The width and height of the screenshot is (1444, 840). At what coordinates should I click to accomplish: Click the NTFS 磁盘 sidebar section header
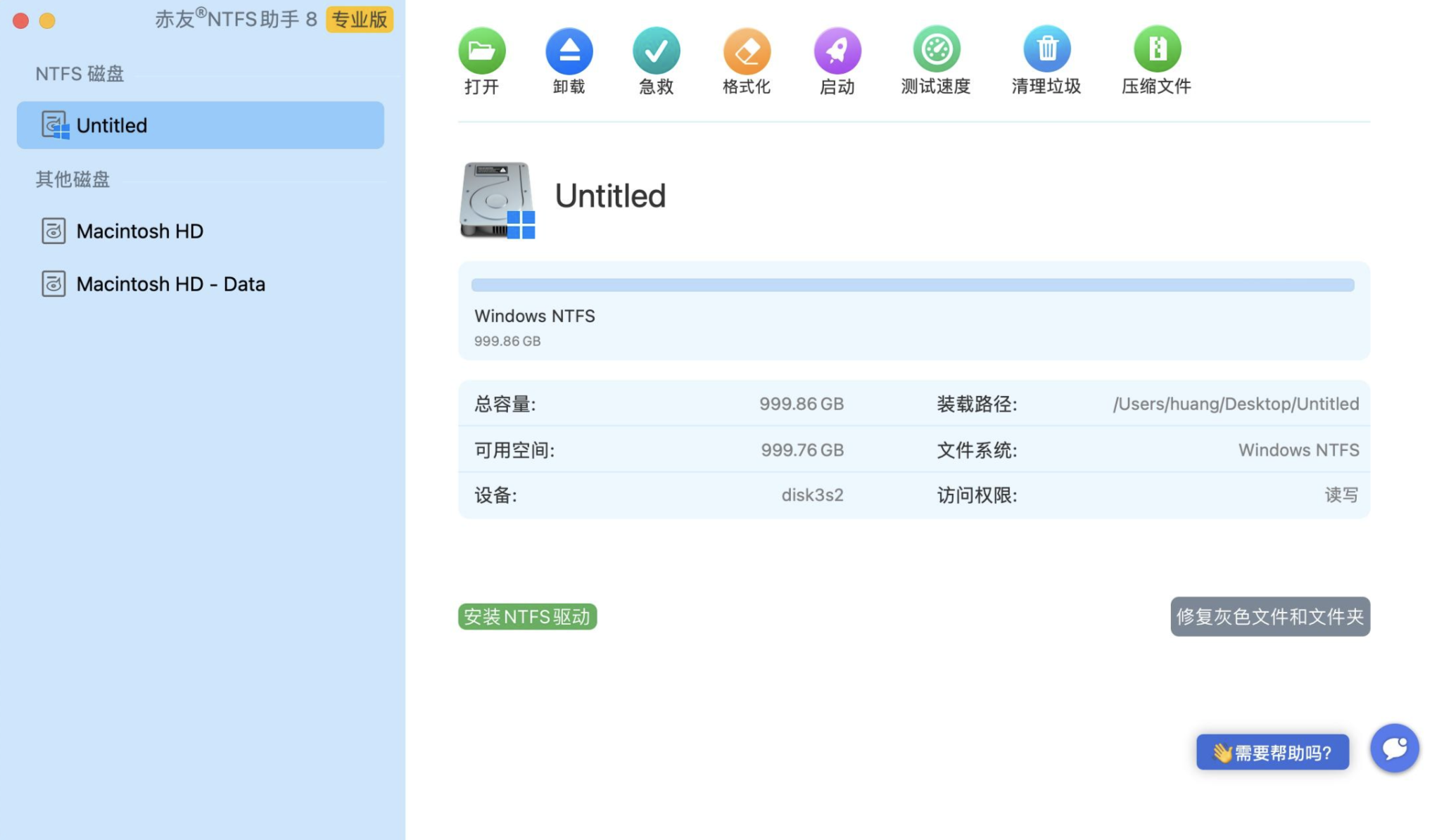80,73
